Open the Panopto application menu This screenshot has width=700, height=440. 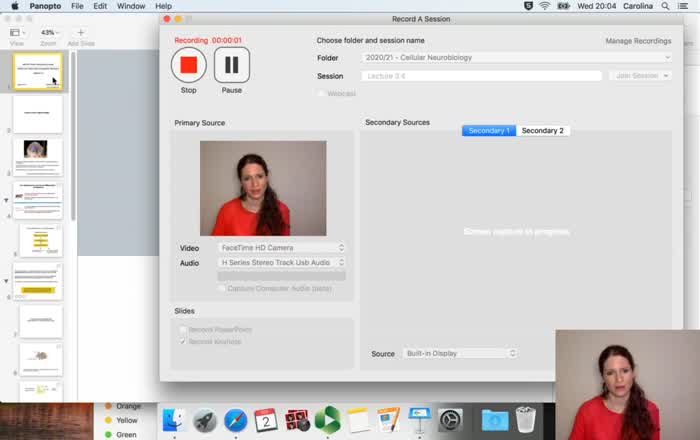coord(45,6)
